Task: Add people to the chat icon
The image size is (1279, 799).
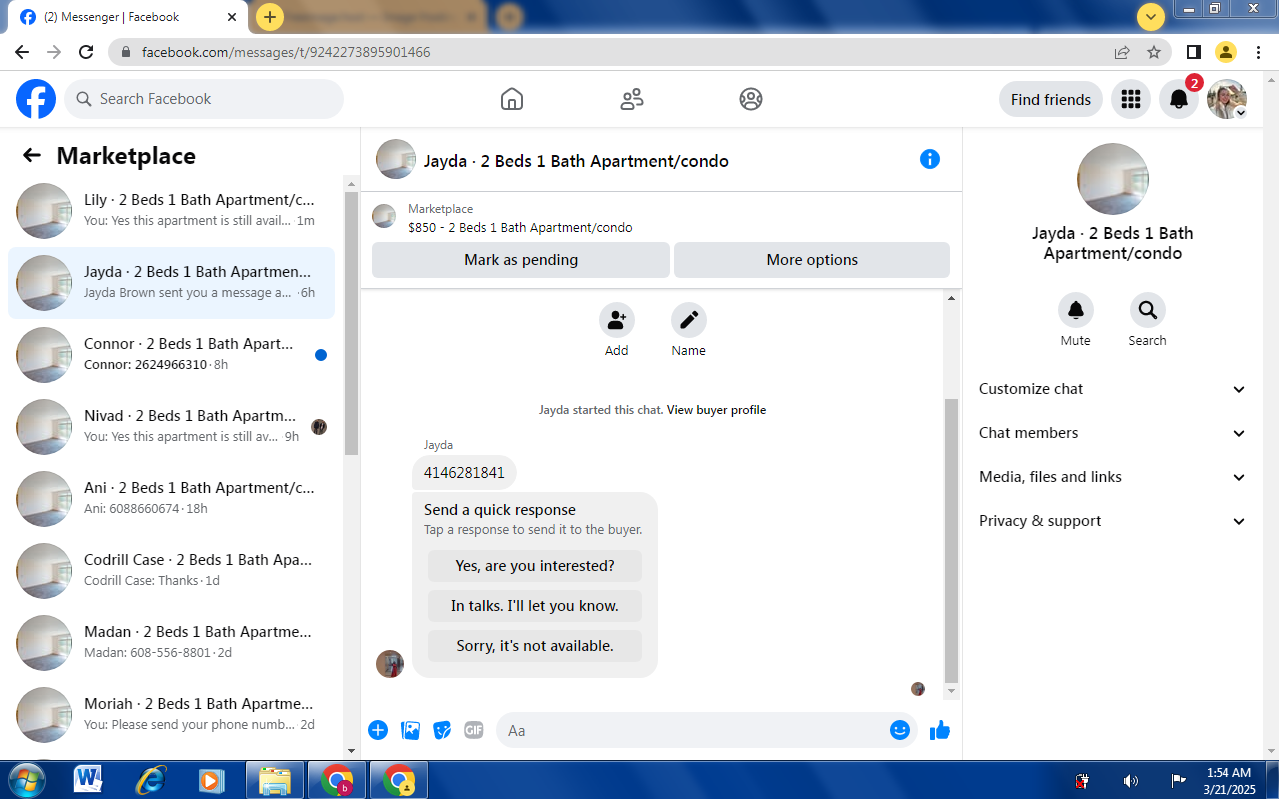Action: (617, 320)
